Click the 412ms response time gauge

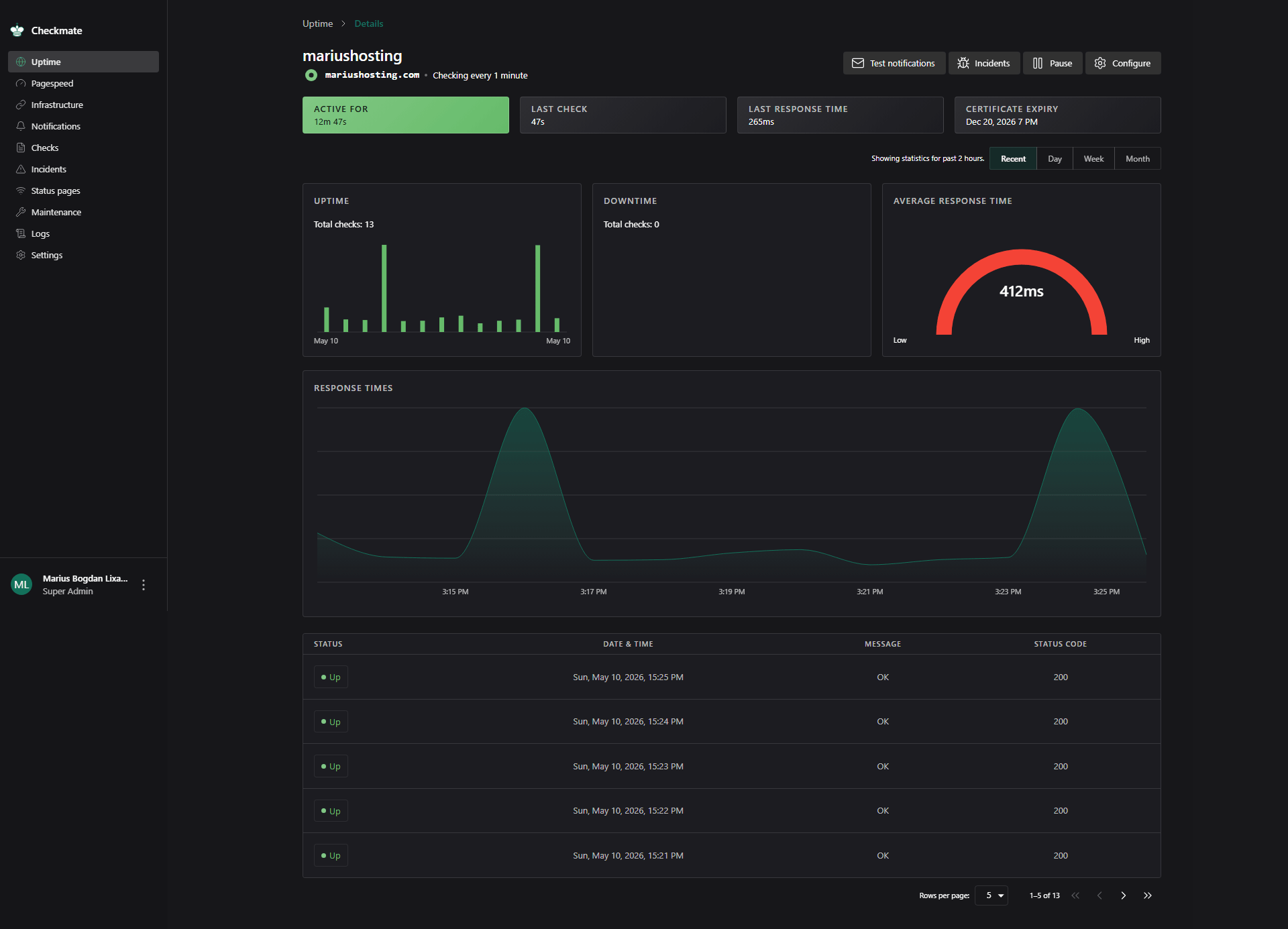(1021, 291)
